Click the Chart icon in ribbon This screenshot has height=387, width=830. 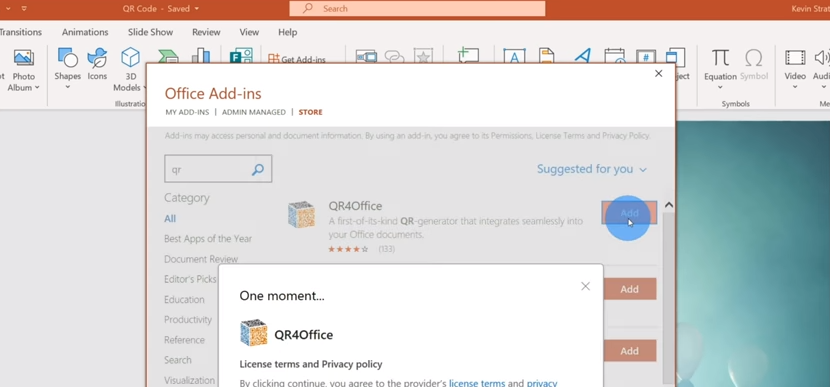[201, 56]
